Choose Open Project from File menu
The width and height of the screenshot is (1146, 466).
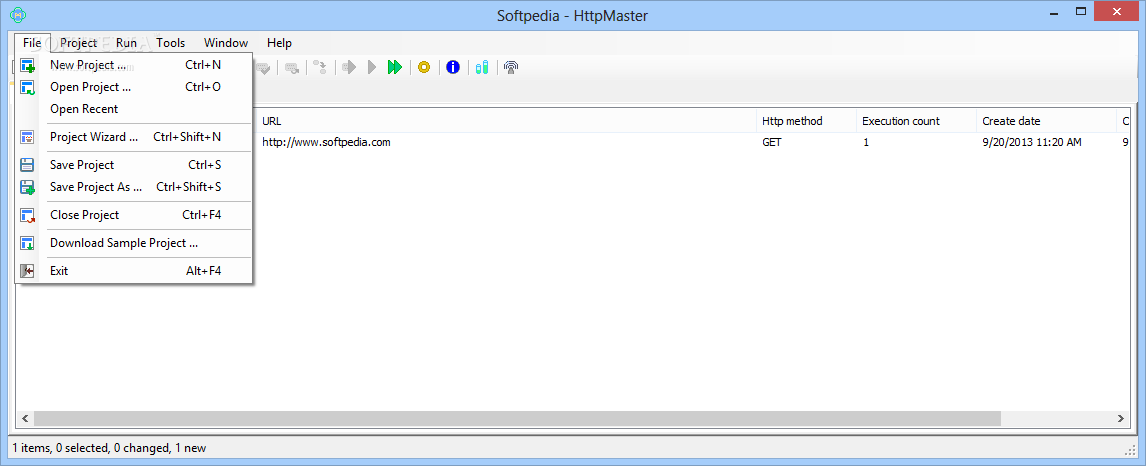pyautogui.click(x=135, y=87)
